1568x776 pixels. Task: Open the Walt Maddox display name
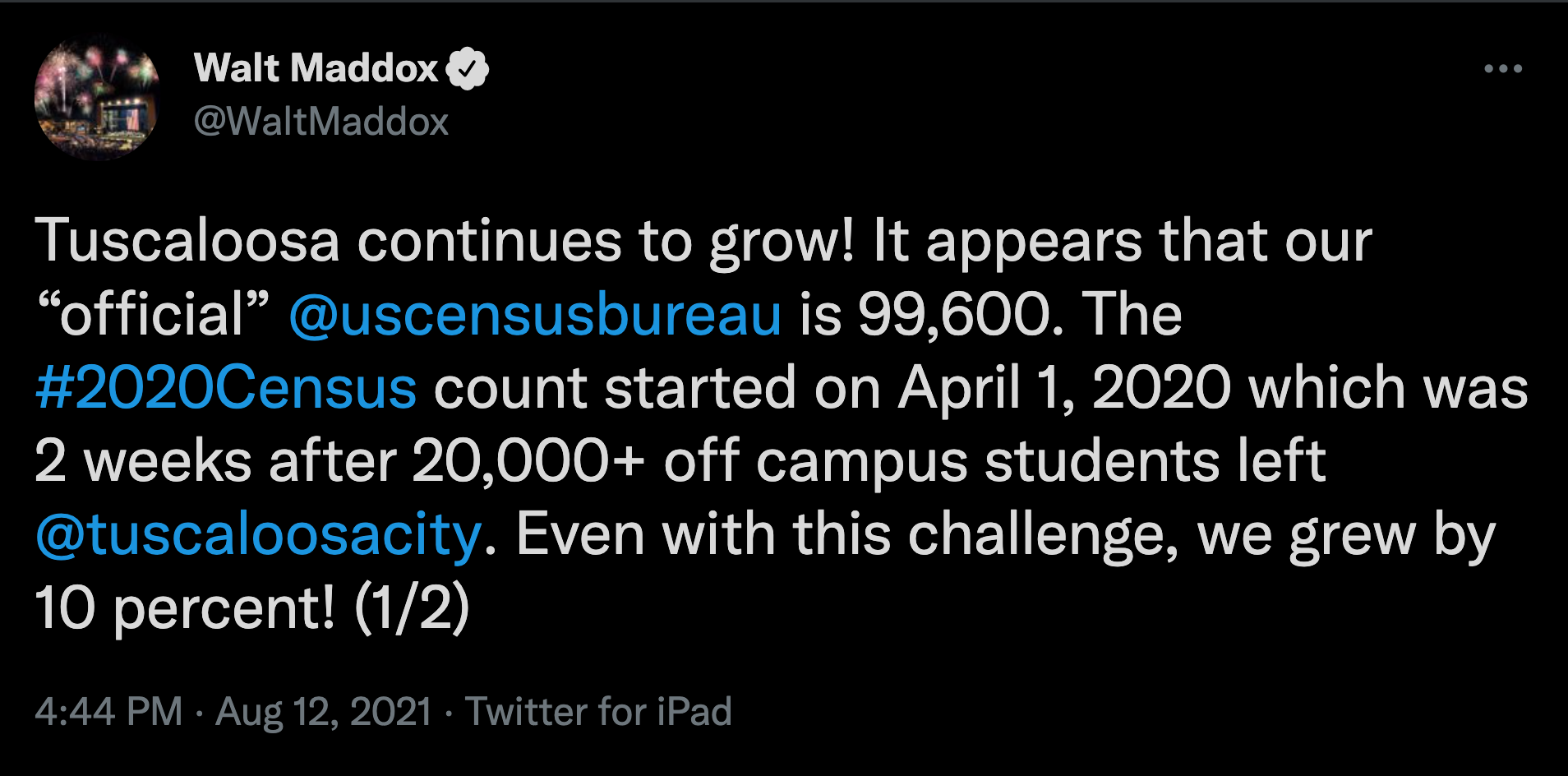coord(316,68)
